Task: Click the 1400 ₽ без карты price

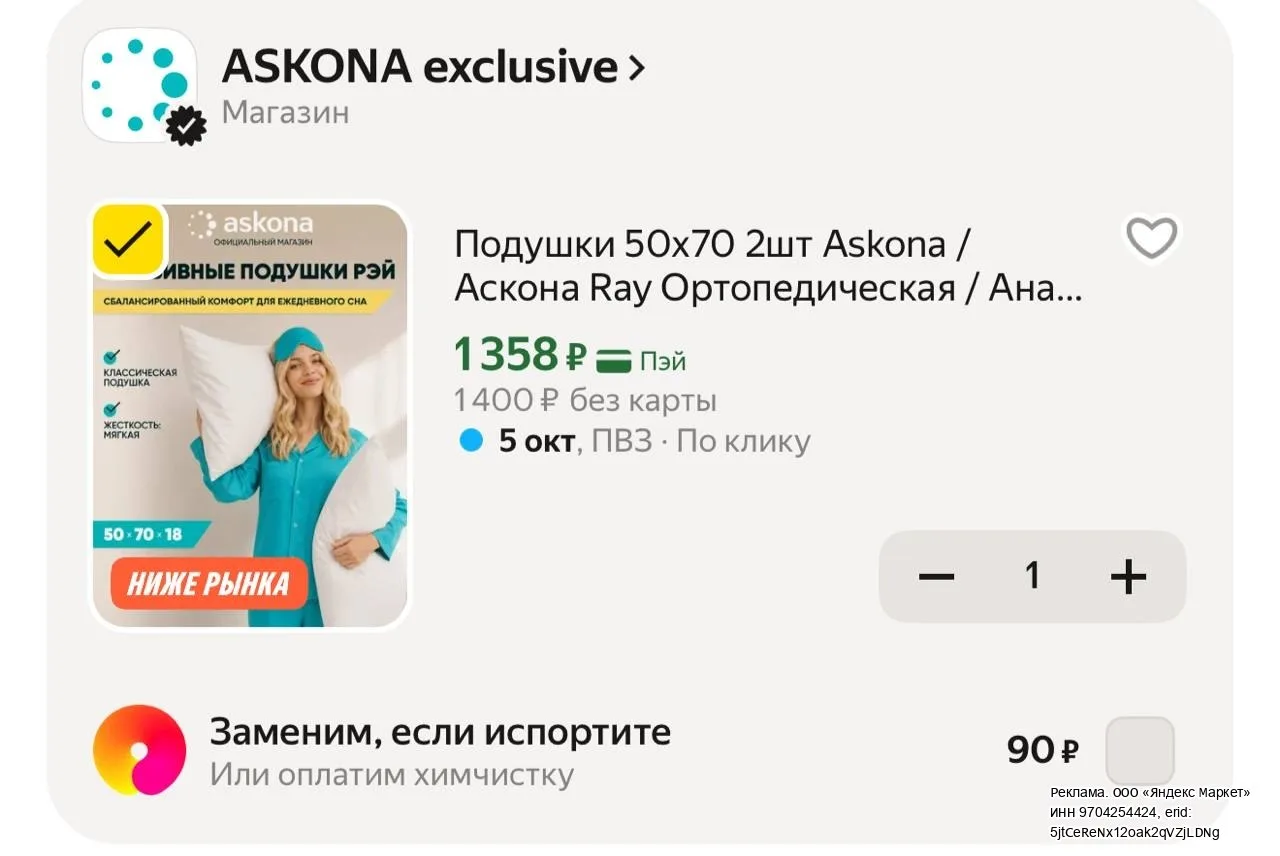Action: 585,401
